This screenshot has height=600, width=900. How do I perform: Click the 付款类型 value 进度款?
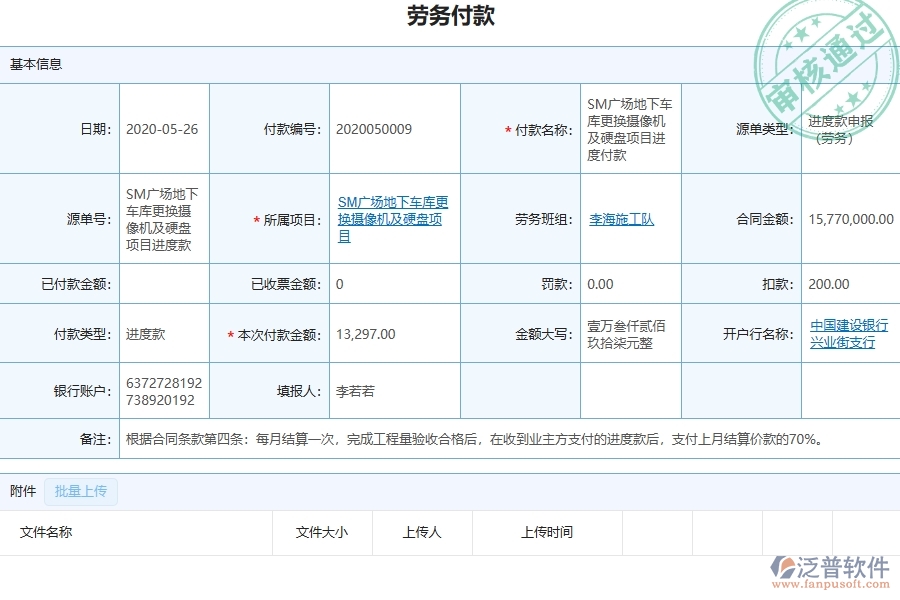pos(148,334)
